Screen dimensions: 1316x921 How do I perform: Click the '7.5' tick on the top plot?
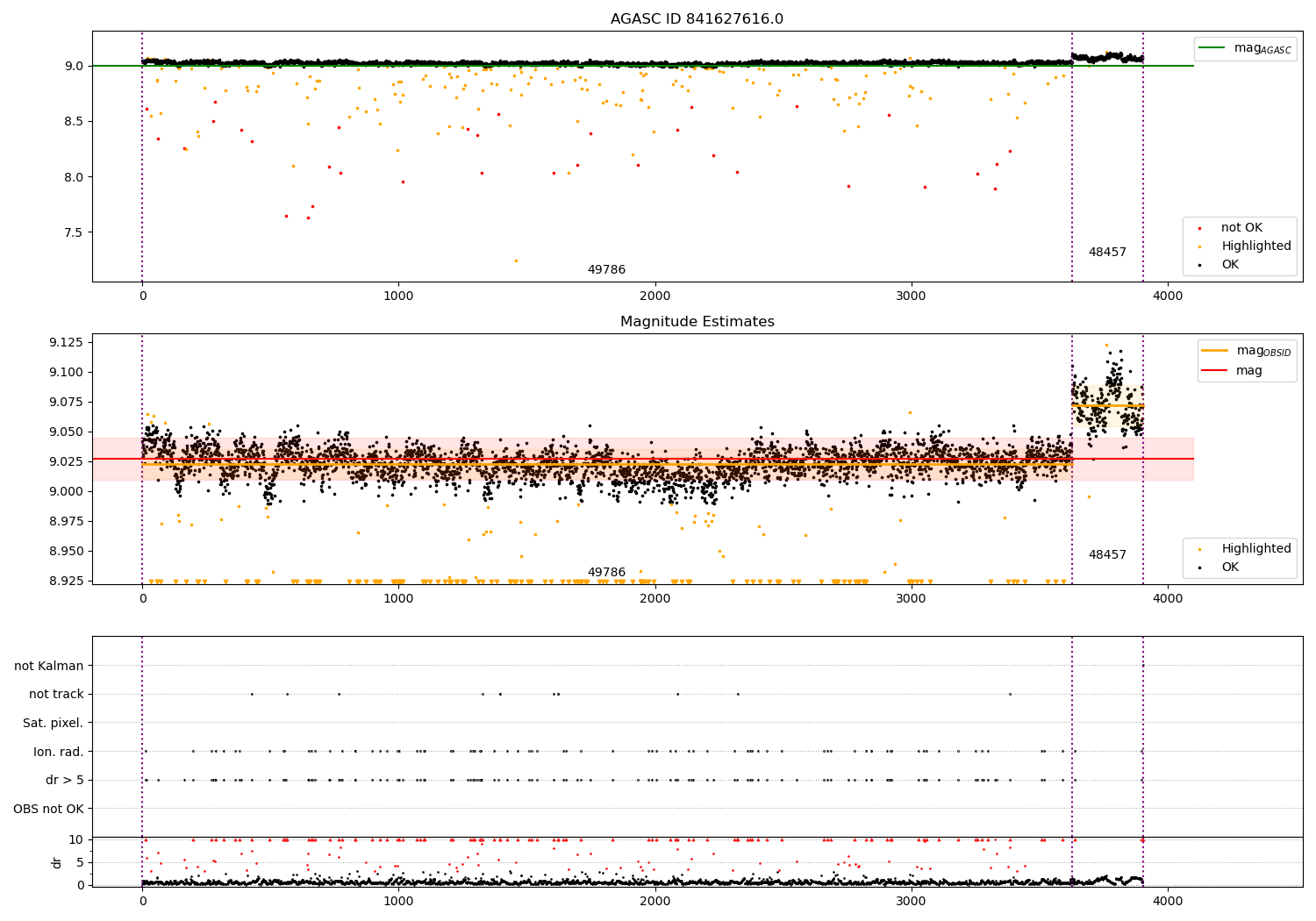[75, 232]
